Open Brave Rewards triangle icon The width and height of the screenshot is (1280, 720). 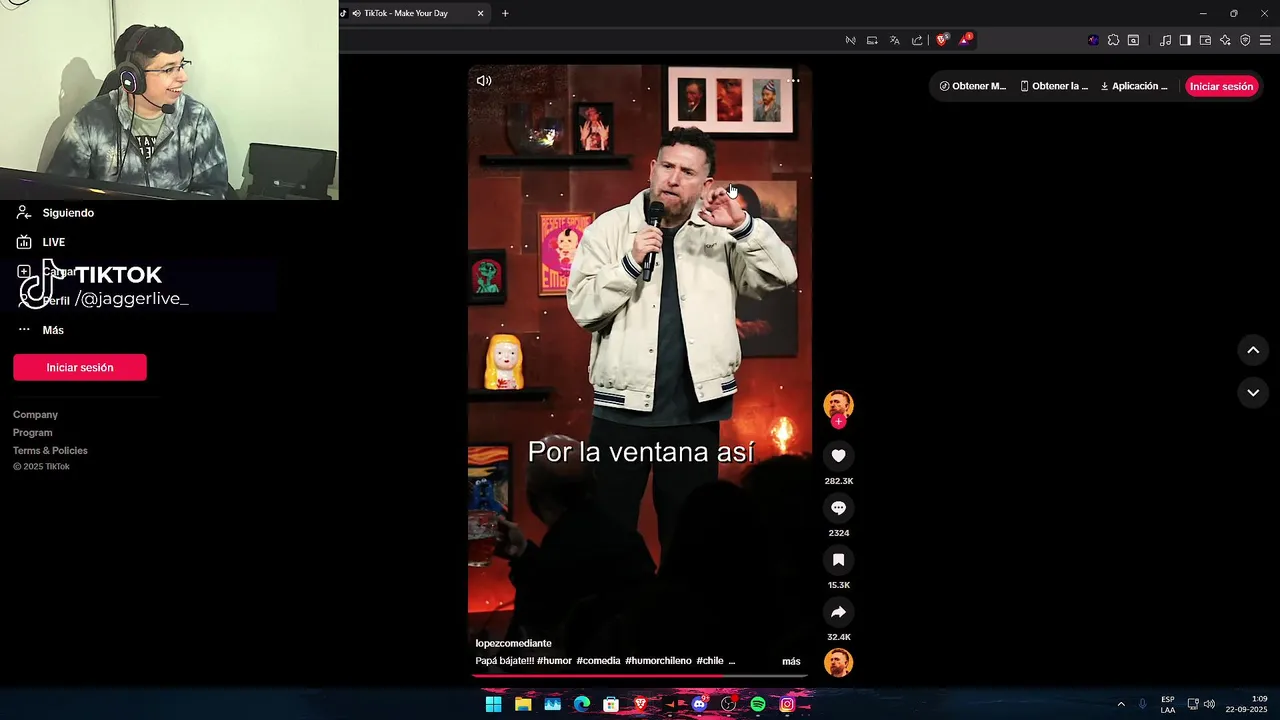point(965,40)
